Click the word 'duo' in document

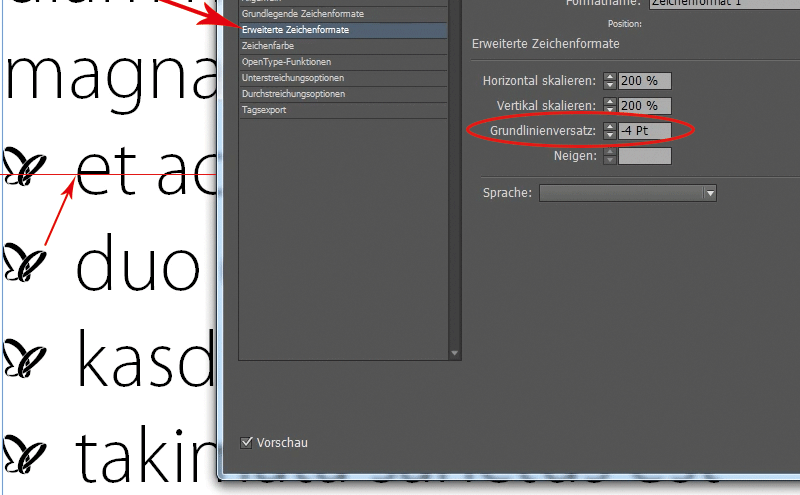(138, 263)
